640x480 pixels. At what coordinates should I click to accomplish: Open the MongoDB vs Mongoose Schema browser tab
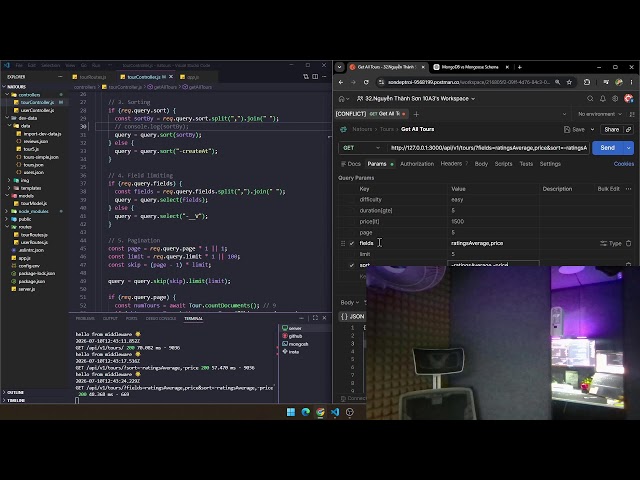(x=469, y=67)
